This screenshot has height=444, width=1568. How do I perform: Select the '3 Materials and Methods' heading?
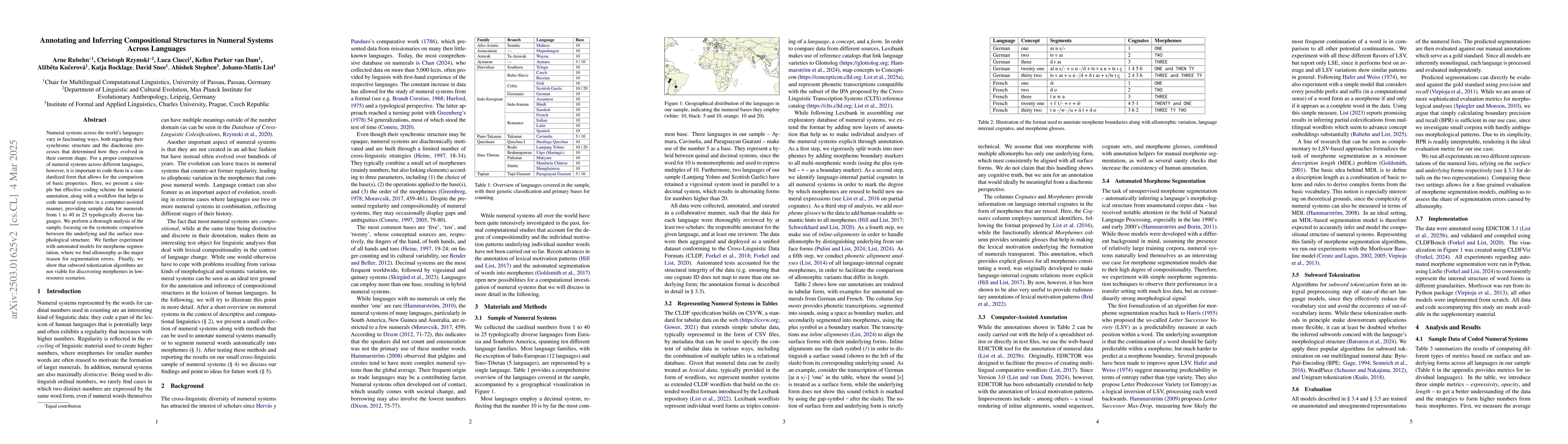(x=511, y=307)
